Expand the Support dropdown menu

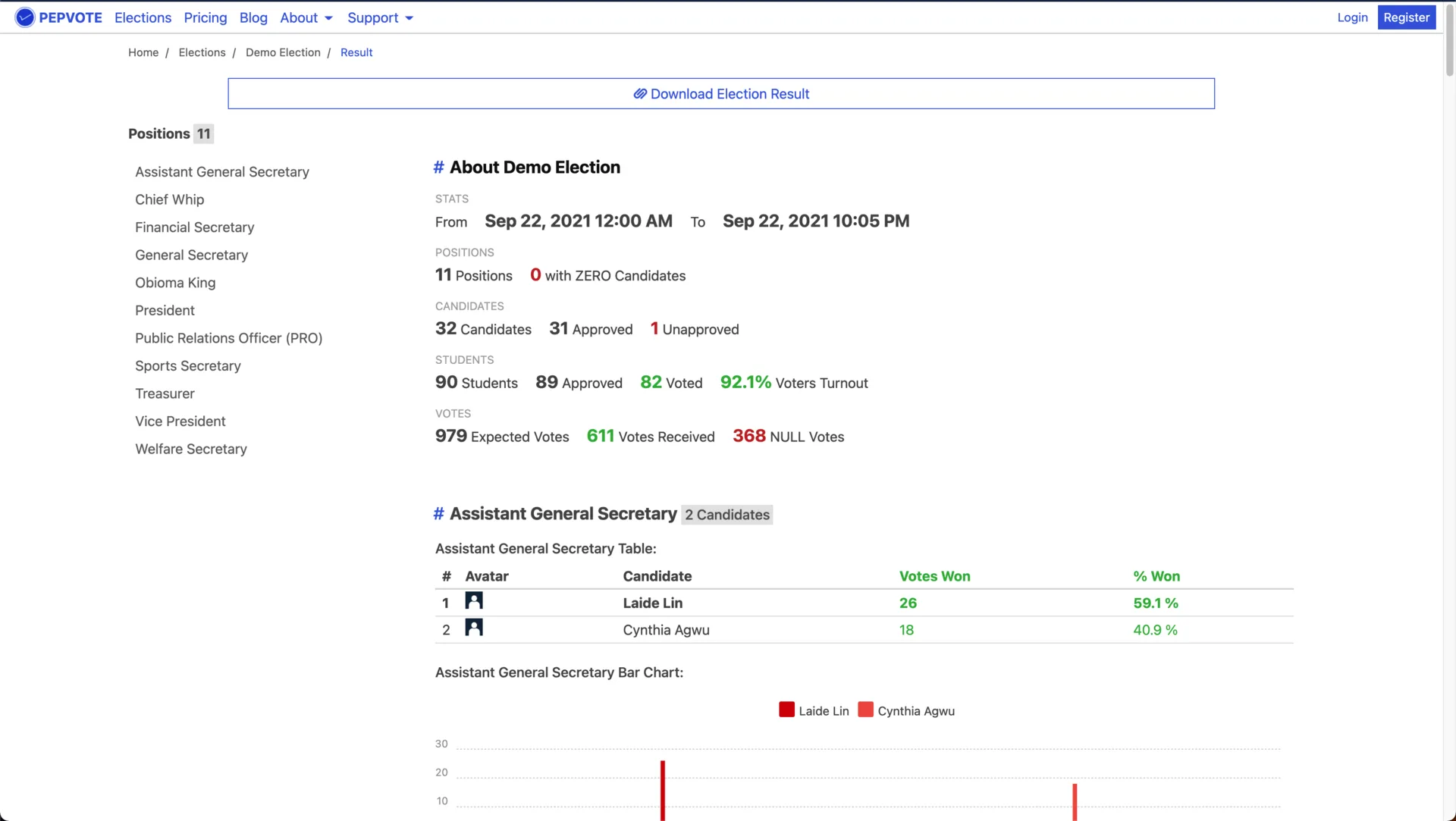381,17
